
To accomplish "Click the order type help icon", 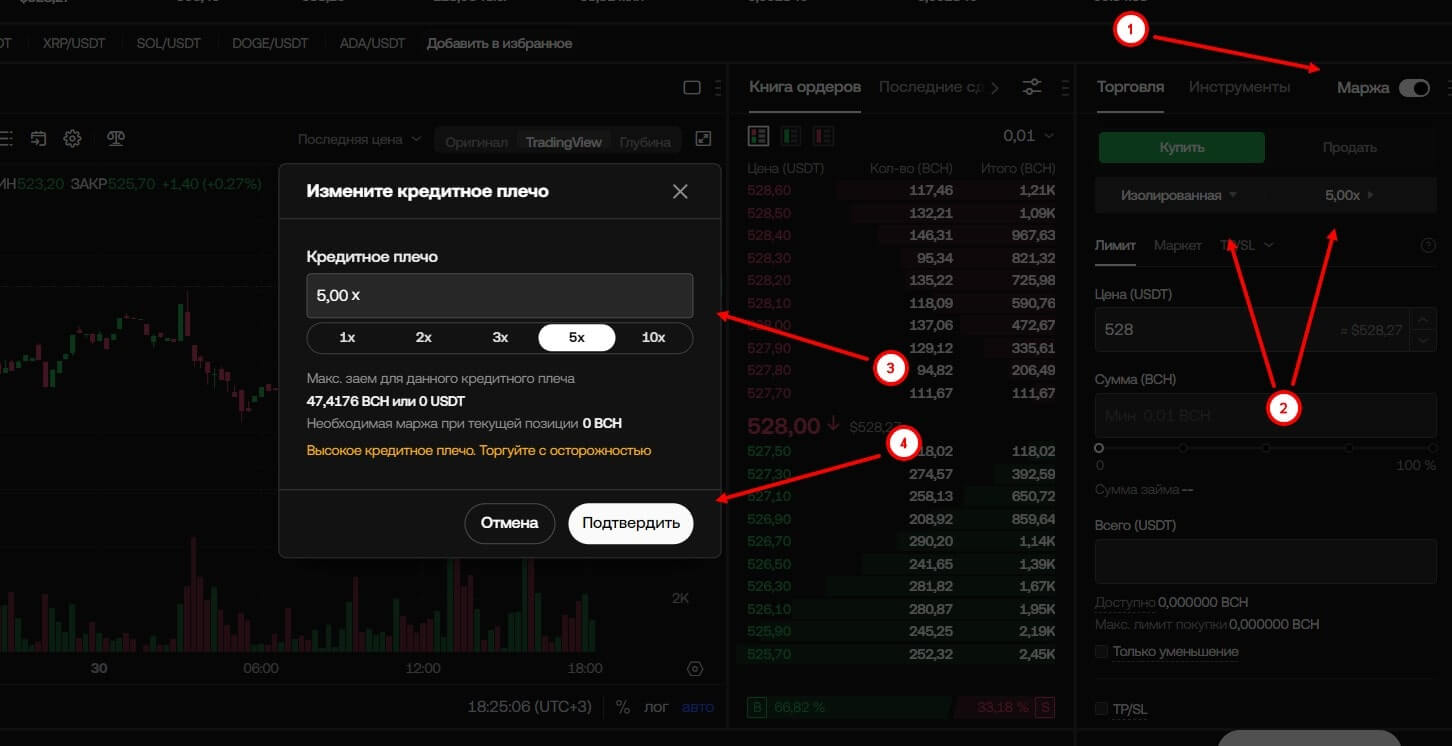I will [1428, 245].
